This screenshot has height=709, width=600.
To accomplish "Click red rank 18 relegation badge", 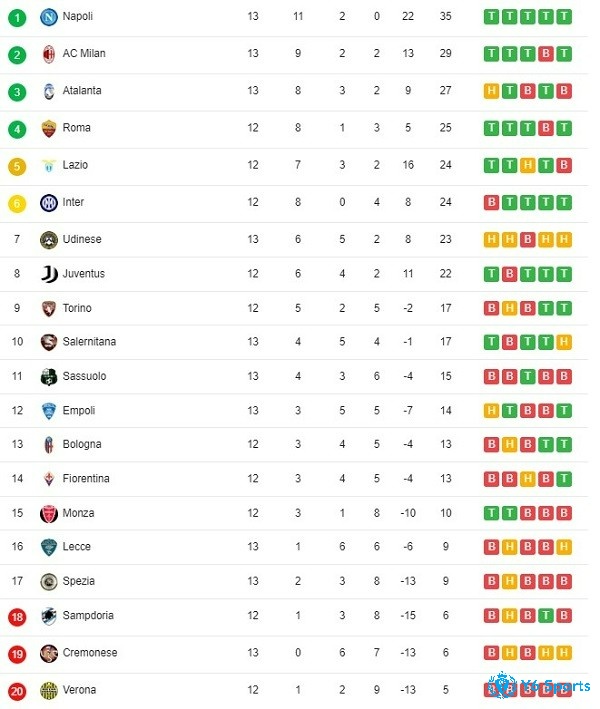I will pos(17,616).
